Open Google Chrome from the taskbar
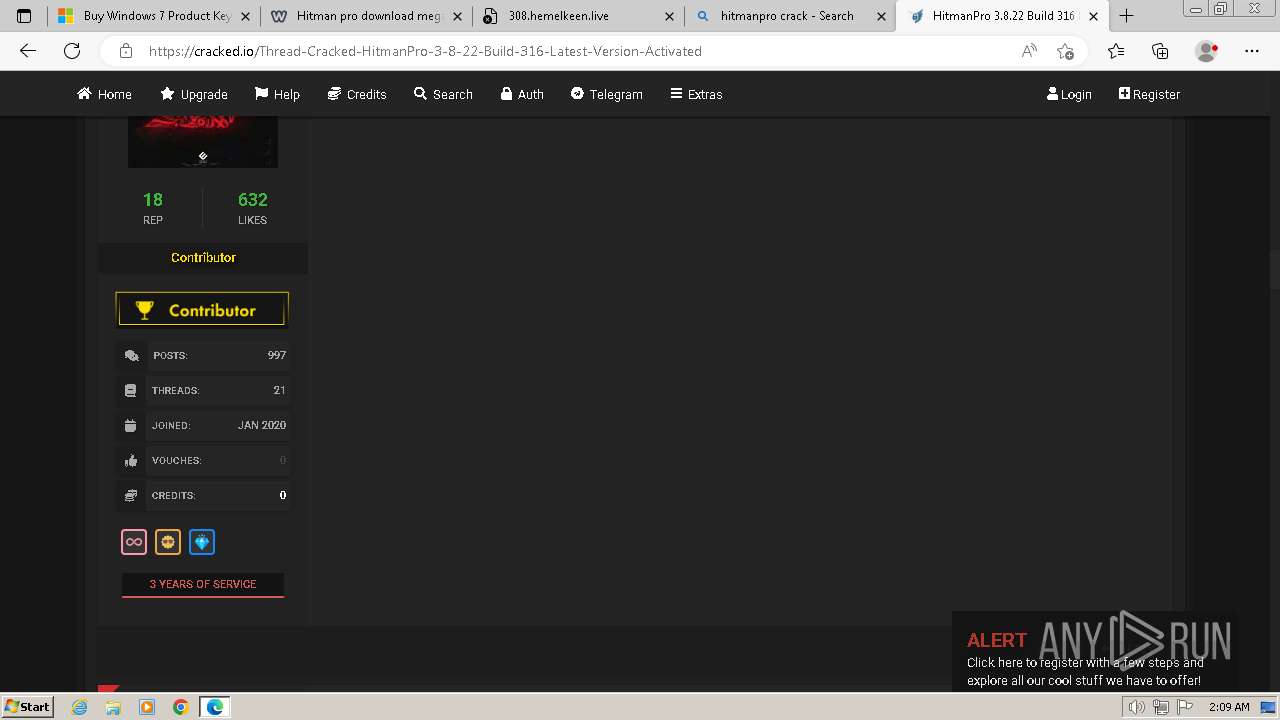This screenshot has width=1280, height=720. point(181,707)
